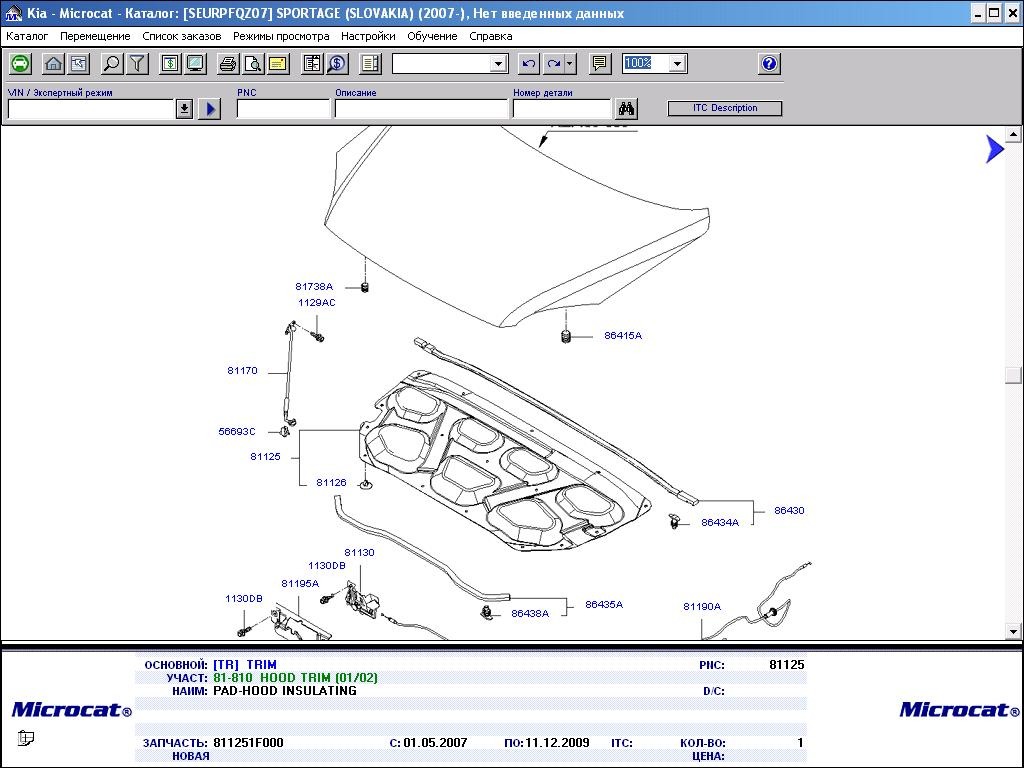Screen dimensions: 1024x768
Task: Click PAD-HOOD INSULATING description text
Action: coord(285,691)
